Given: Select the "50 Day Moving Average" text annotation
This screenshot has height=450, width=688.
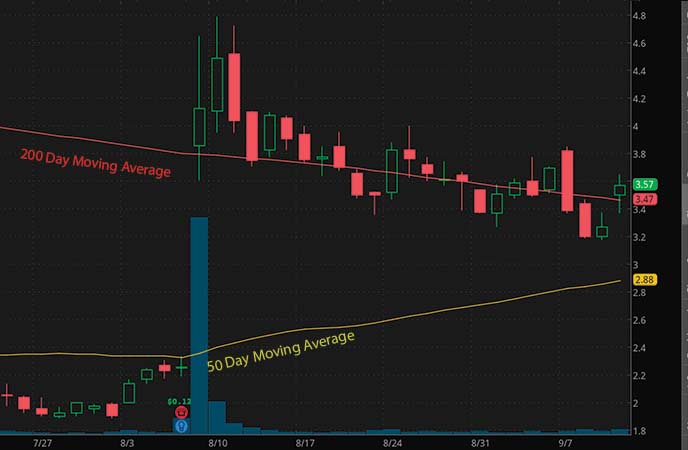Looking at the screenshot, I should point(281,351).
